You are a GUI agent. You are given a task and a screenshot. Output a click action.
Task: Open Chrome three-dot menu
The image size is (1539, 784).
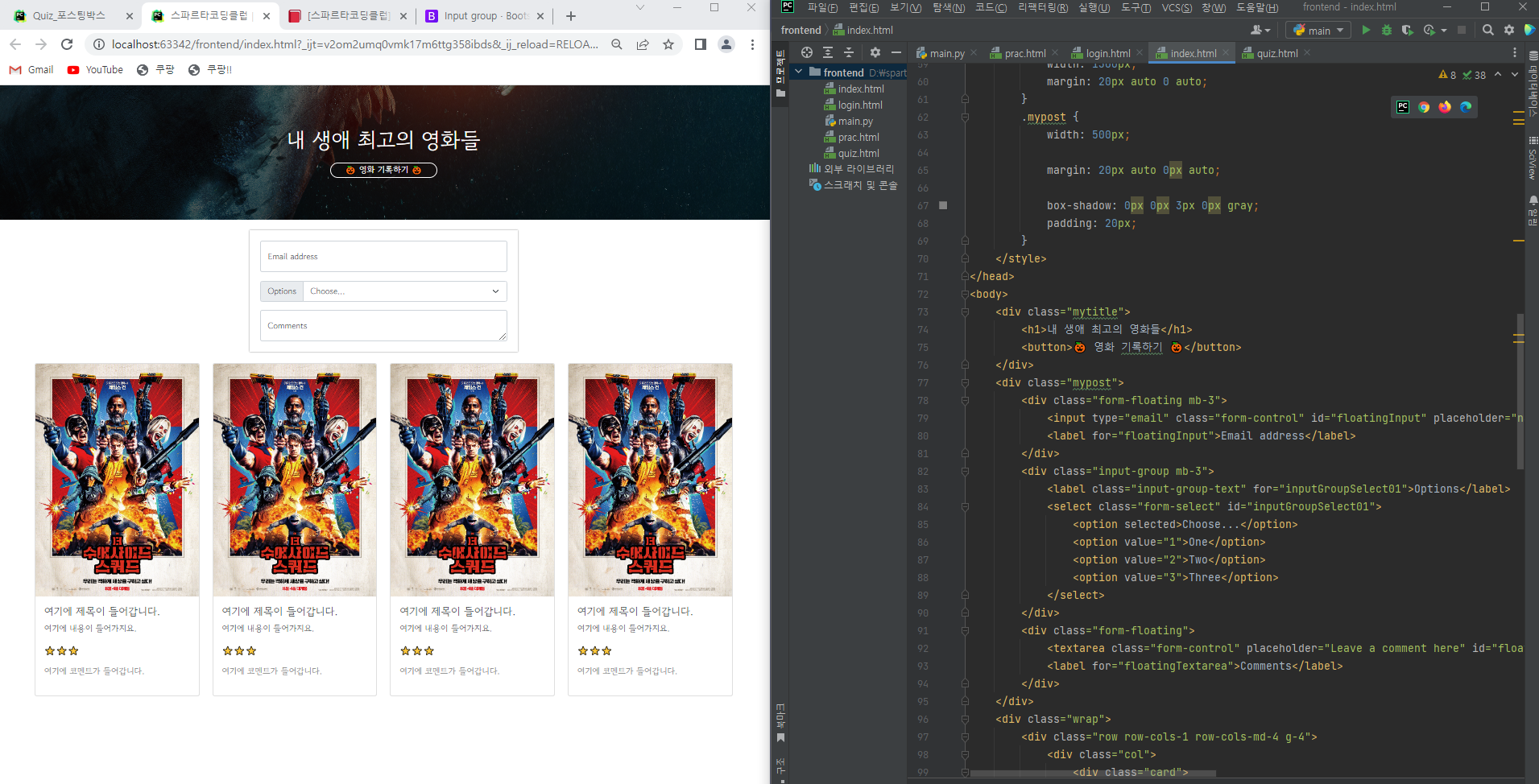coord(752,44)
